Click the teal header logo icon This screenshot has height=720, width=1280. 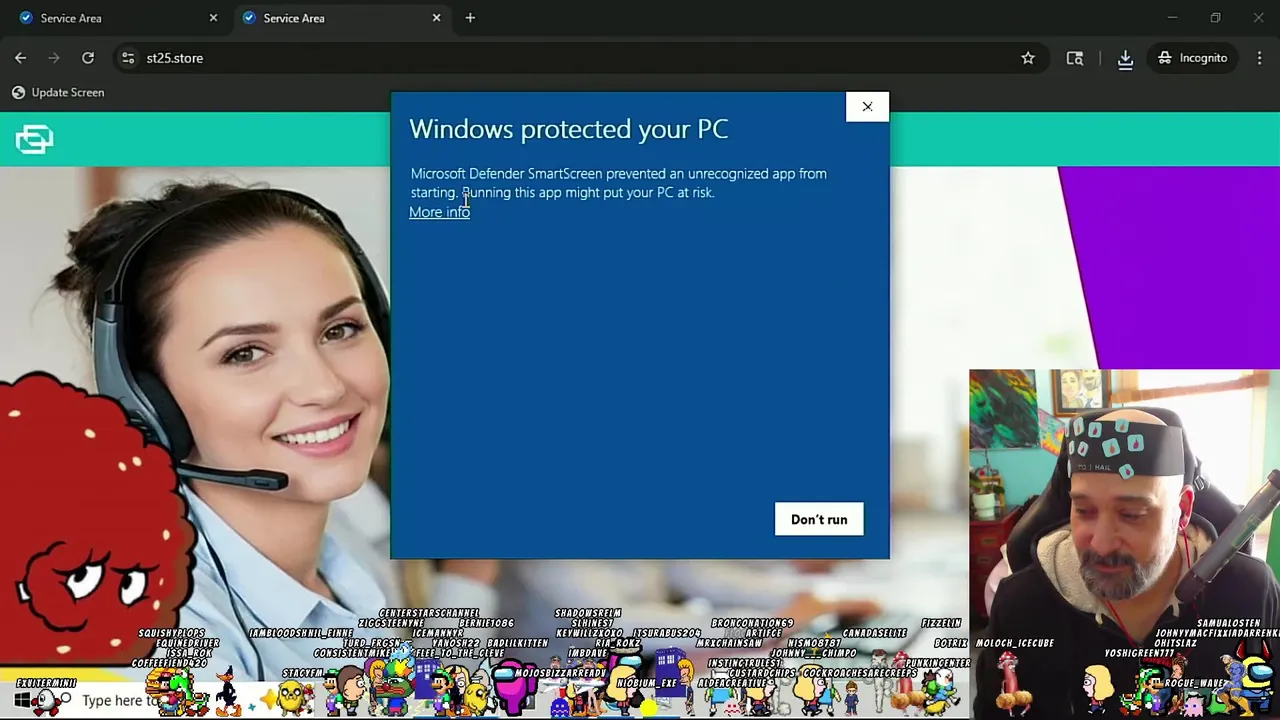point(34,139)
